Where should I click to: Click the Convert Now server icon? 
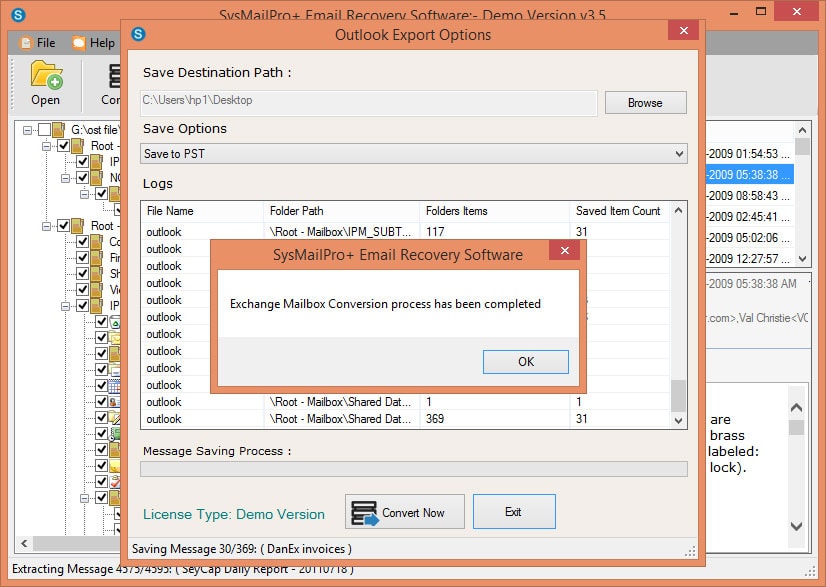(365, 513)
